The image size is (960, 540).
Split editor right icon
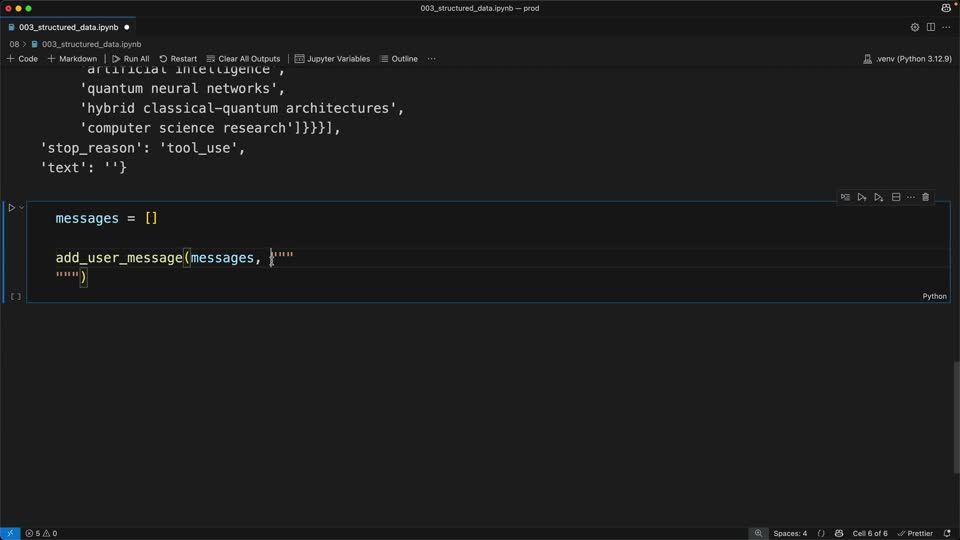pyautogui.click(x=930, y=27)
